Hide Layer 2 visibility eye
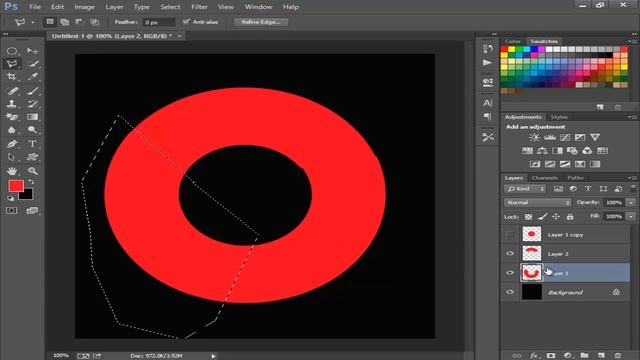 (510, 253)
